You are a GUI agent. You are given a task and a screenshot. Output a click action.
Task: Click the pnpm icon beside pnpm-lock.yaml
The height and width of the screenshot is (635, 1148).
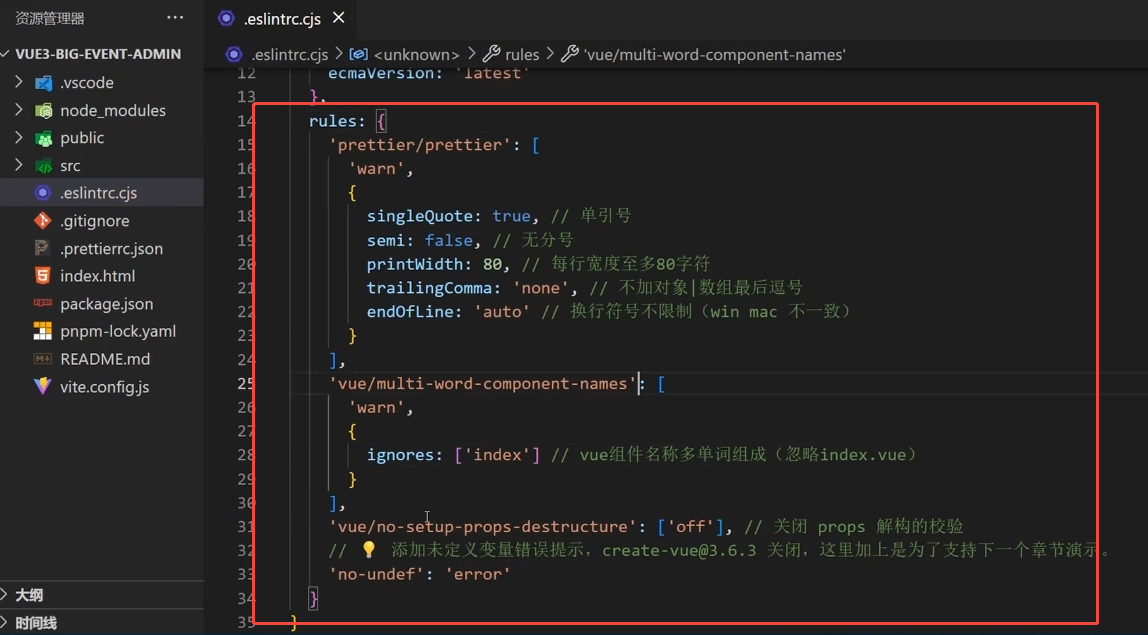[x=42, y=331]
